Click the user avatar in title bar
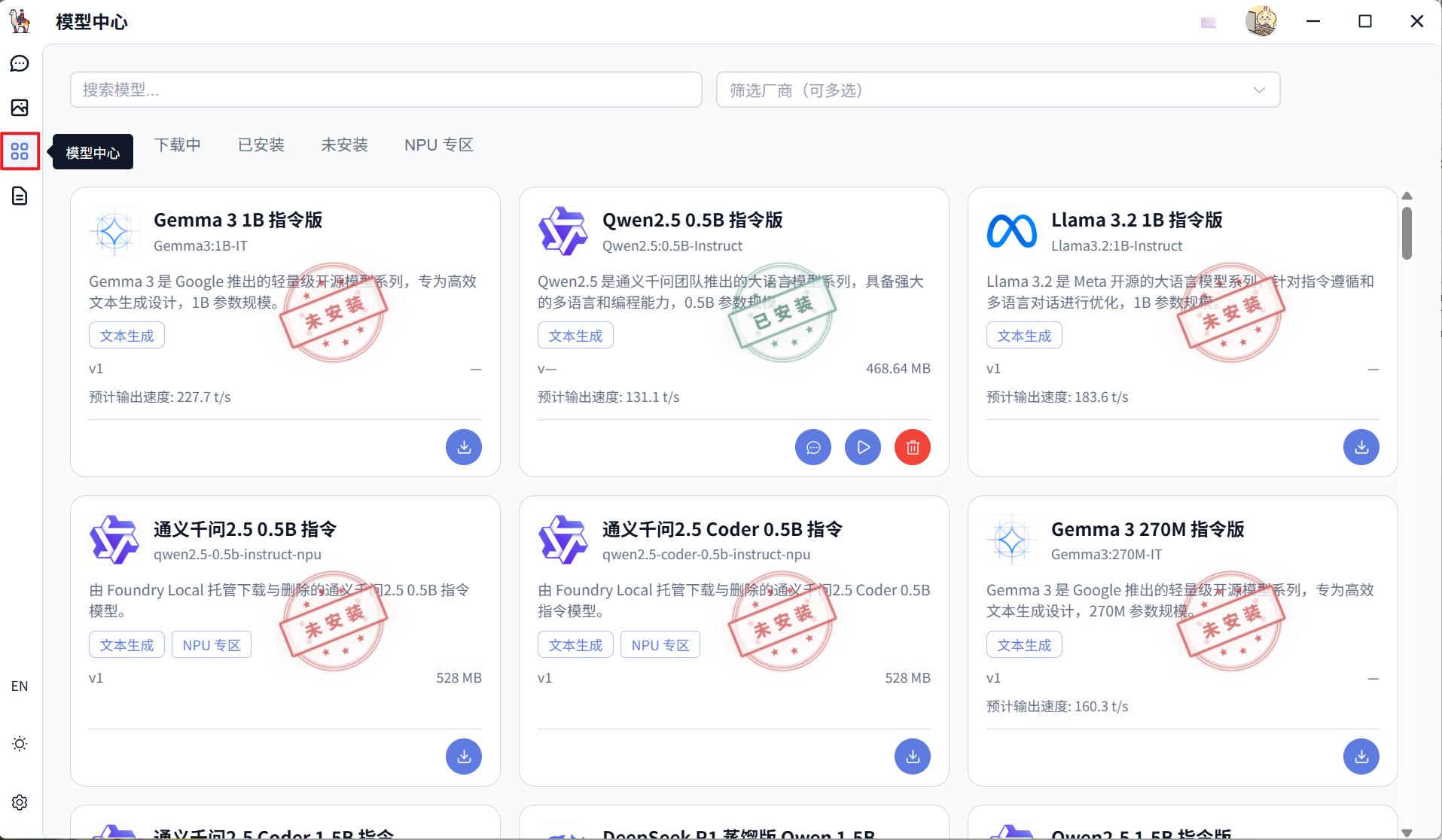The width and height of the screenshot is (1442, 840). pyautogui.click(x=1261, y=21)
